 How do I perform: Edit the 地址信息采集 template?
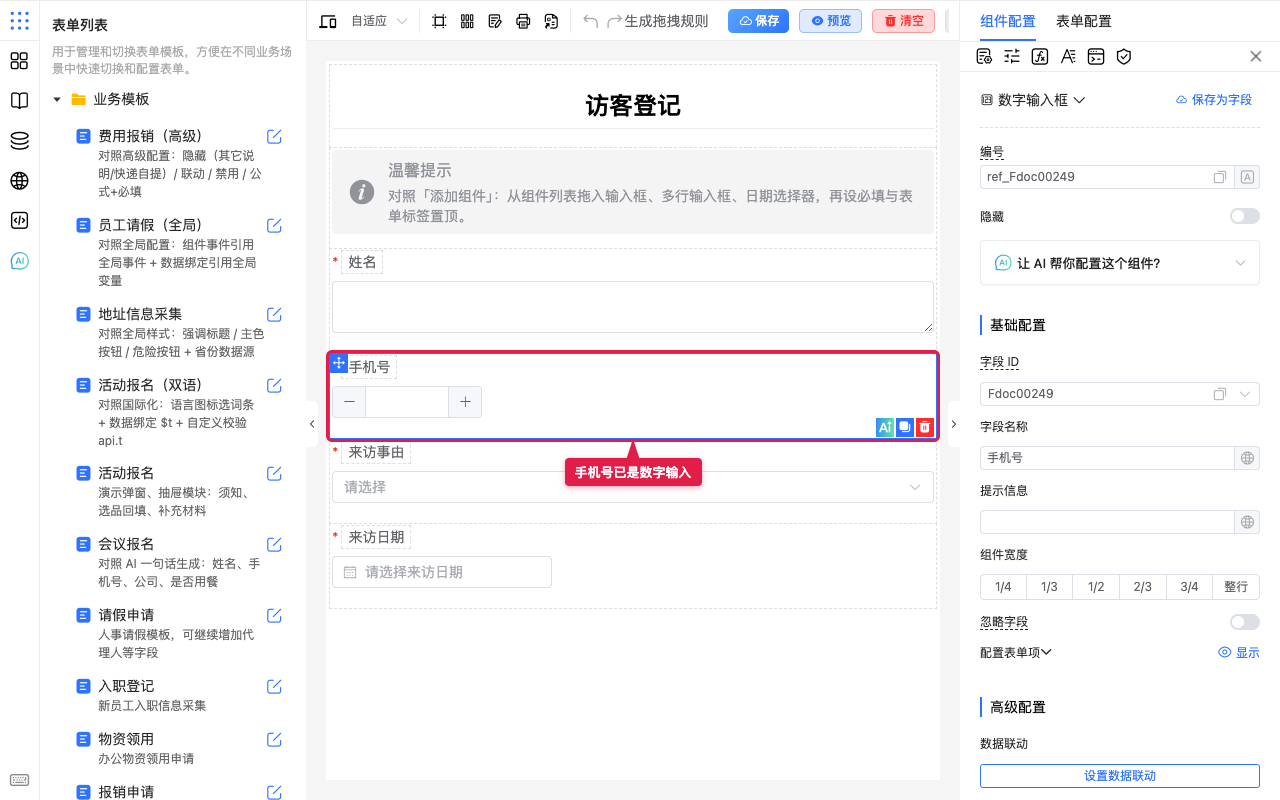[x=274, y=314]
